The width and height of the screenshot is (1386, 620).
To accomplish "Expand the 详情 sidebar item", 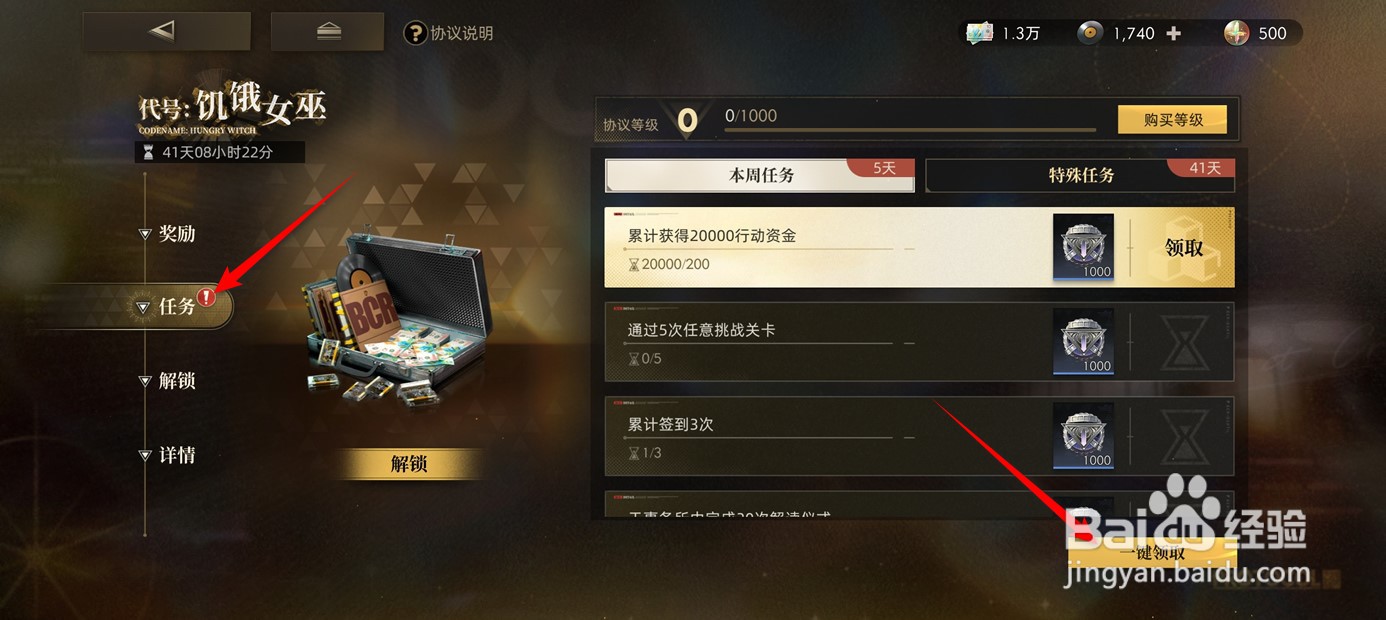I will (x=167, y=455).
